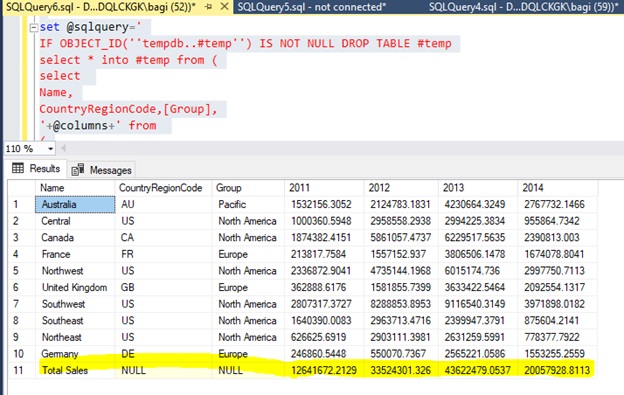Click the Results grid icon

coord(18,168)
